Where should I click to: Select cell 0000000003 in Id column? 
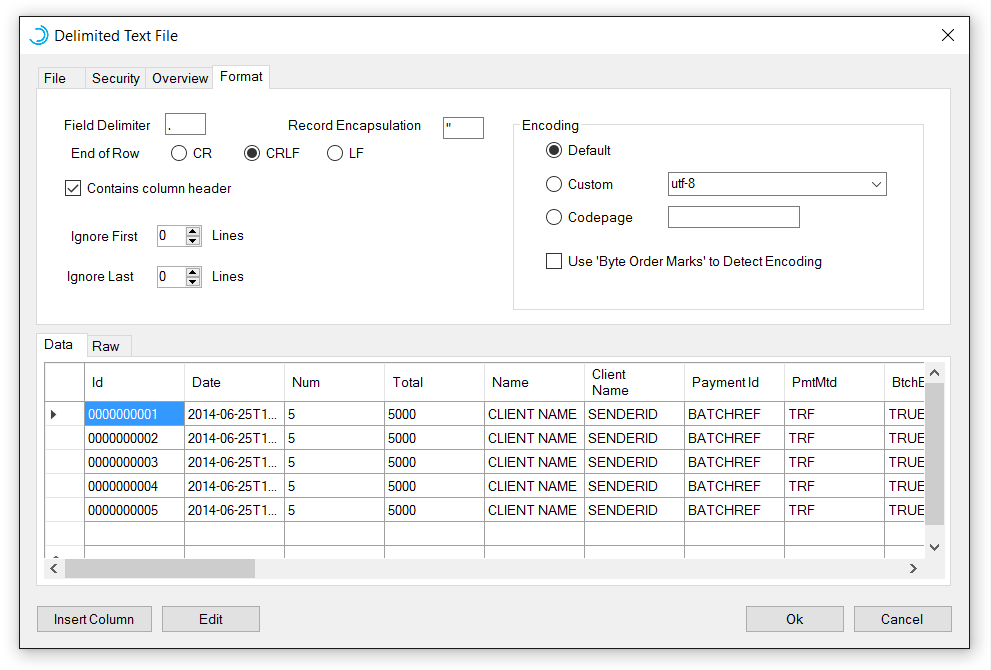coord(135,462)
